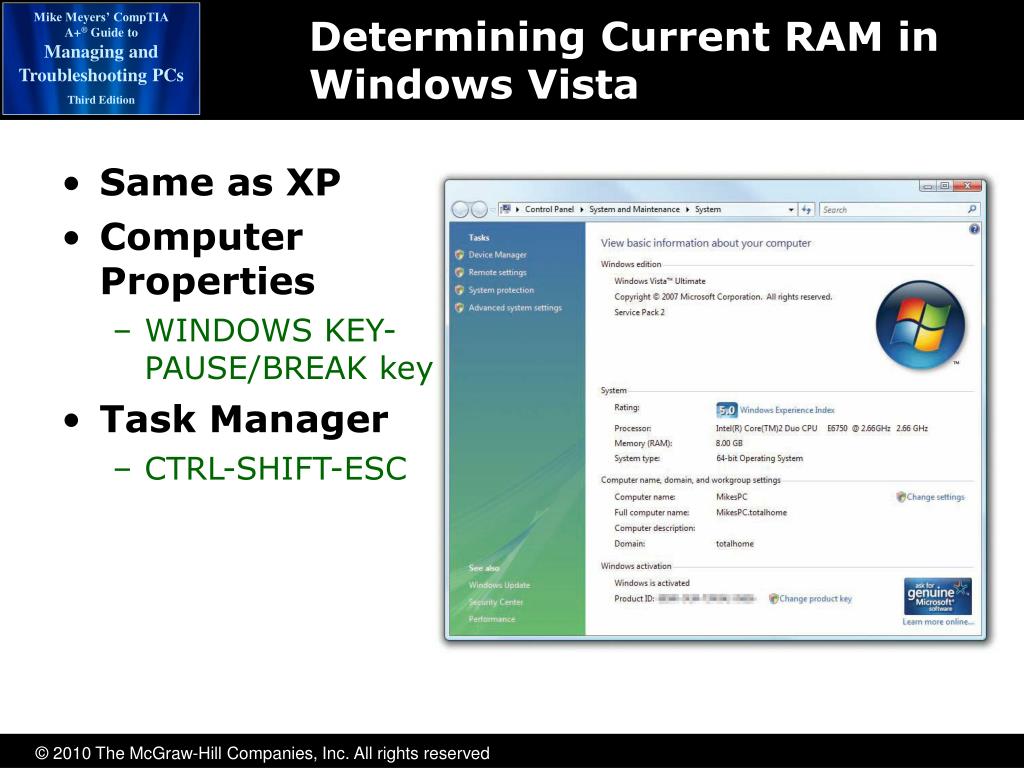The width and height of the screenshot is (1024, 768).
Task: Click the Change settings link
Action: tap(935, 497)
